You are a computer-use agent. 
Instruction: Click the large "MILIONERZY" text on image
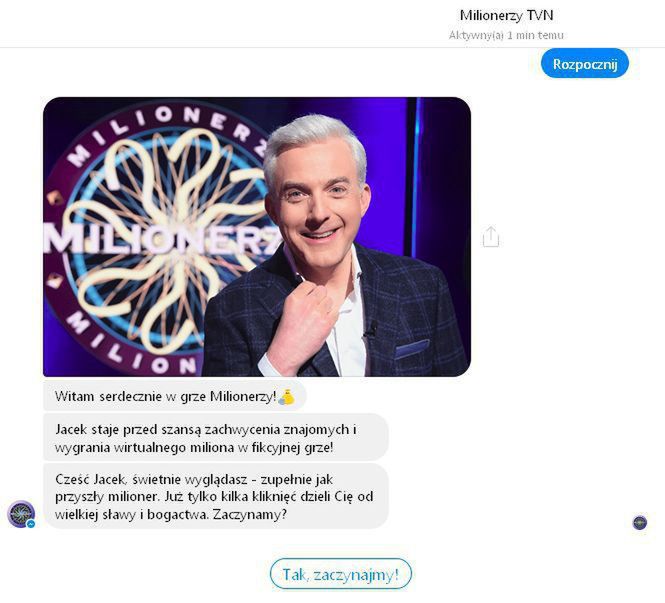click(150, 239)
